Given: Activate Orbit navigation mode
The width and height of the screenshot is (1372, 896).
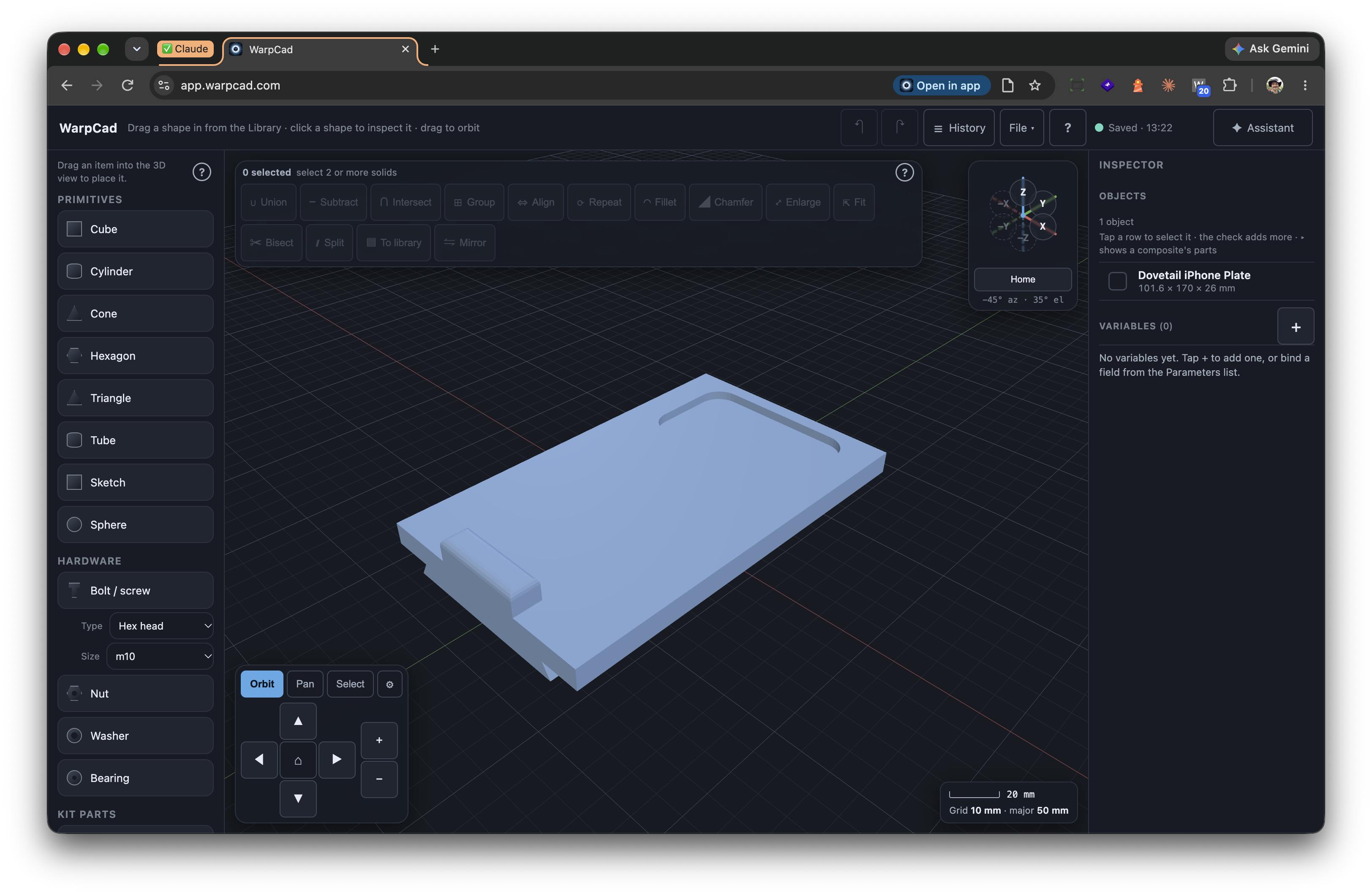Looking at the screenshot, I should click(x=262, y=684).
